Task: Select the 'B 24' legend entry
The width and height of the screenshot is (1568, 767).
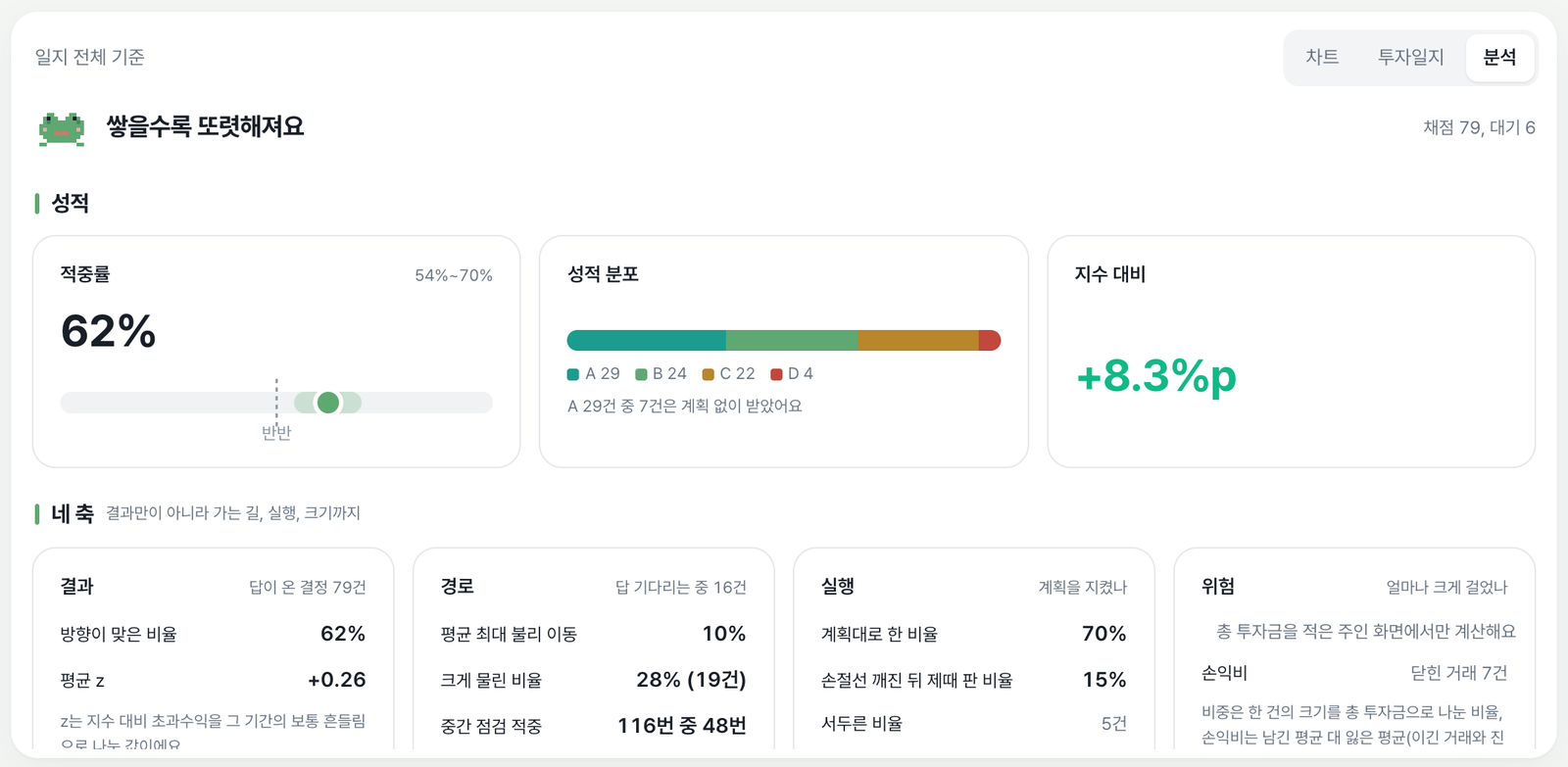Action: [661, 374]
